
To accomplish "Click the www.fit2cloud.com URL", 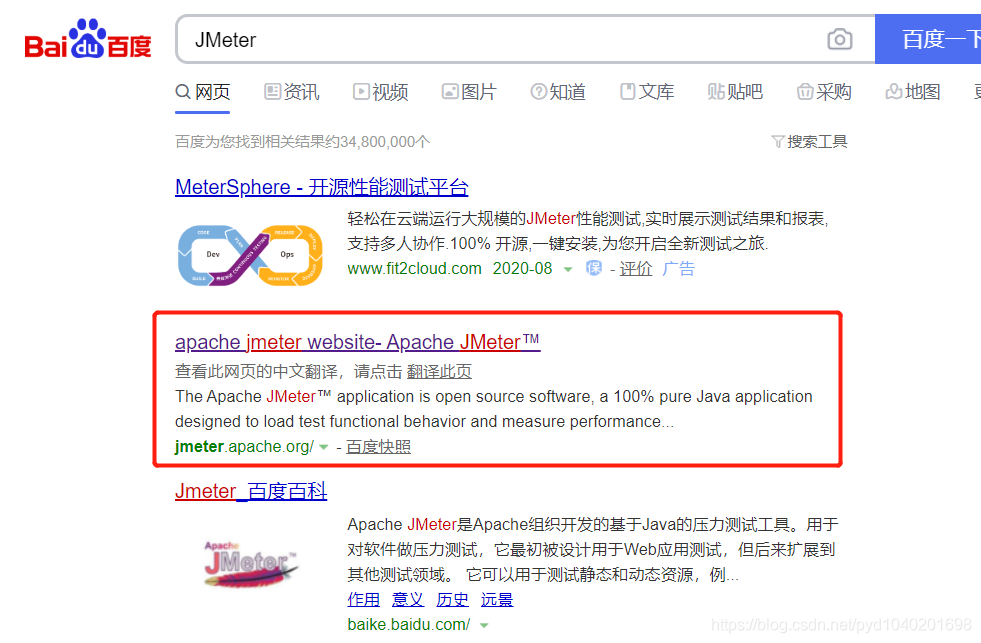I will point(414,269).
